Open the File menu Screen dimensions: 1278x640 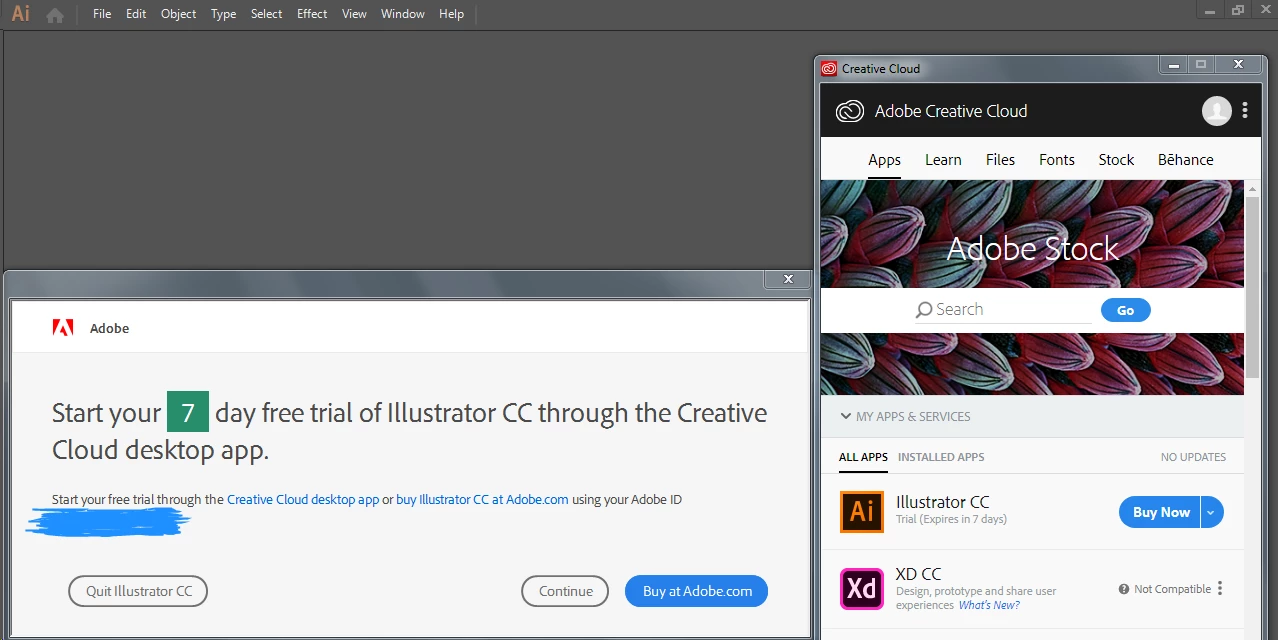point(102,14)
